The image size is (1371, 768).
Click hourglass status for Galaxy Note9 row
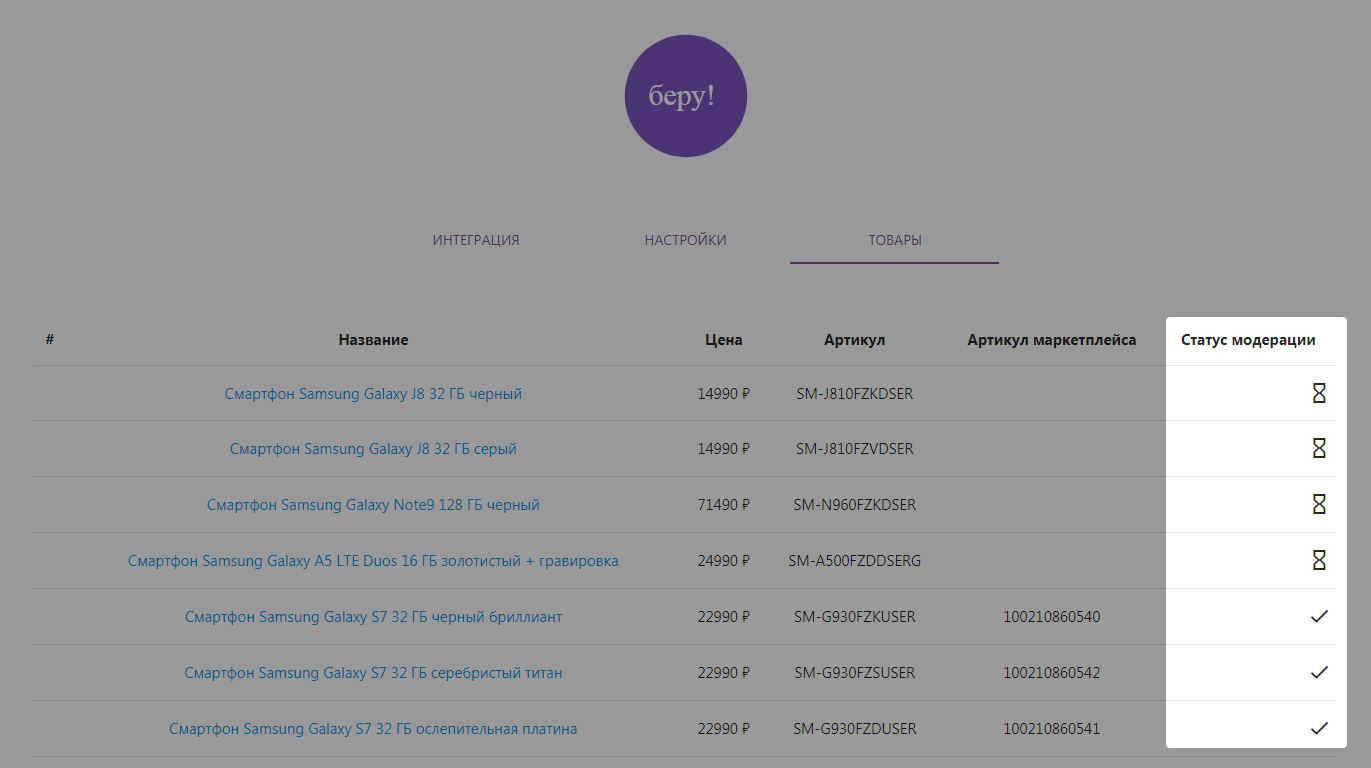(x=1319, y=505)
